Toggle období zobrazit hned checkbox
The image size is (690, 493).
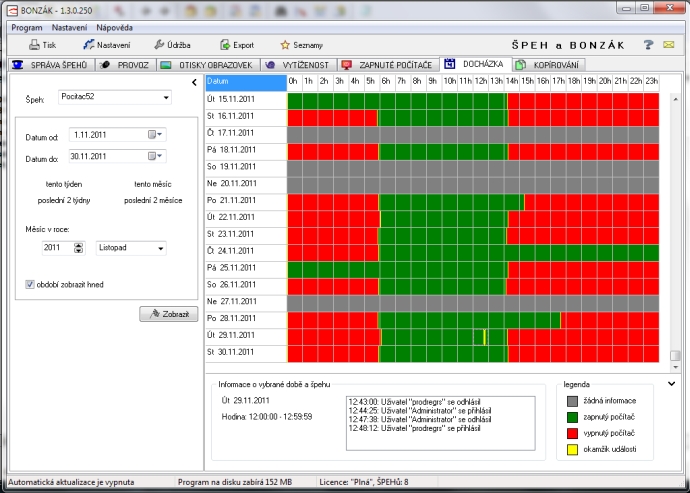tap(30, 285)
